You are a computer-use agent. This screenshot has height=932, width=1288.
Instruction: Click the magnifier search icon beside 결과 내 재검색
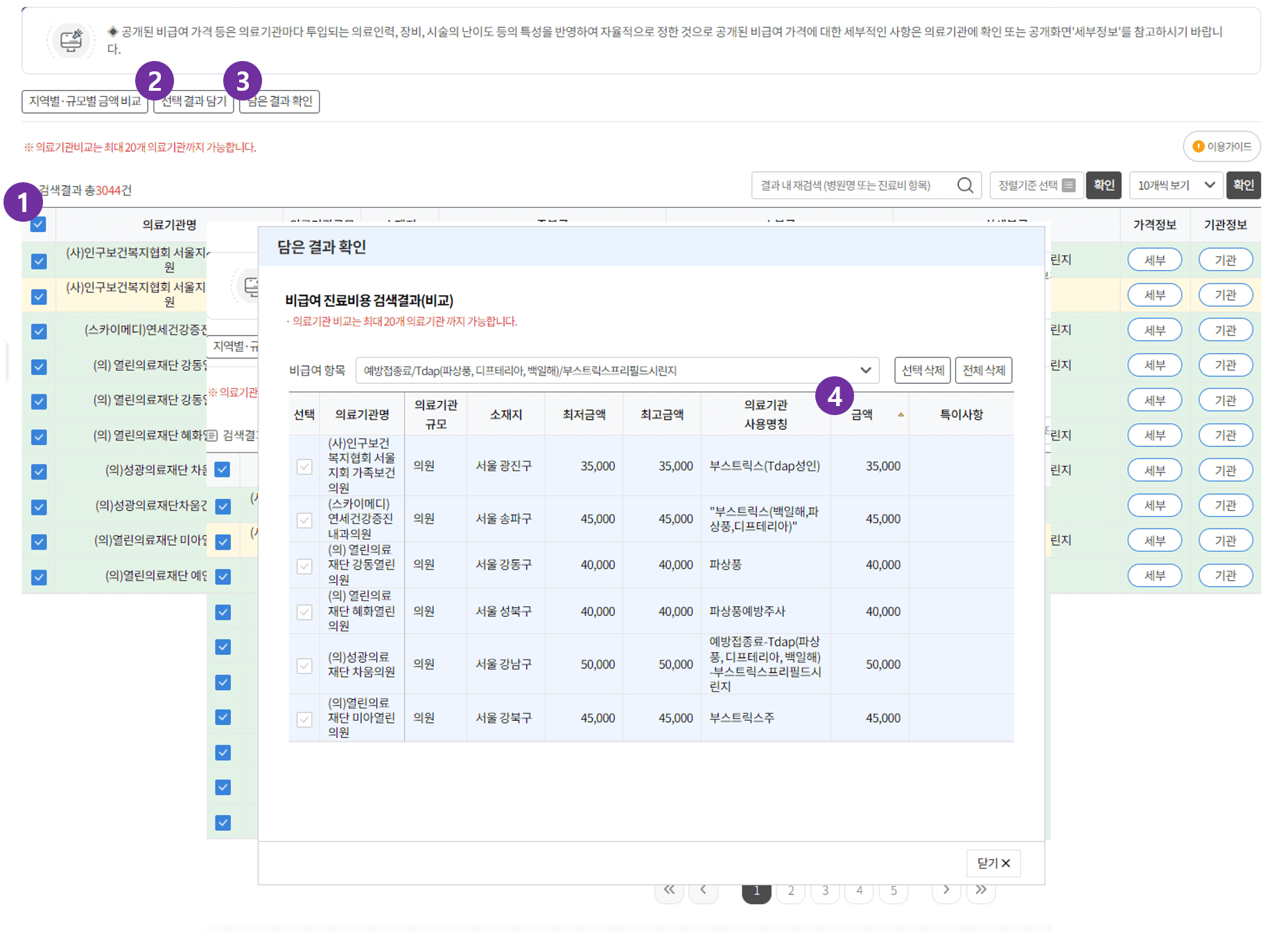pos(965,185)
